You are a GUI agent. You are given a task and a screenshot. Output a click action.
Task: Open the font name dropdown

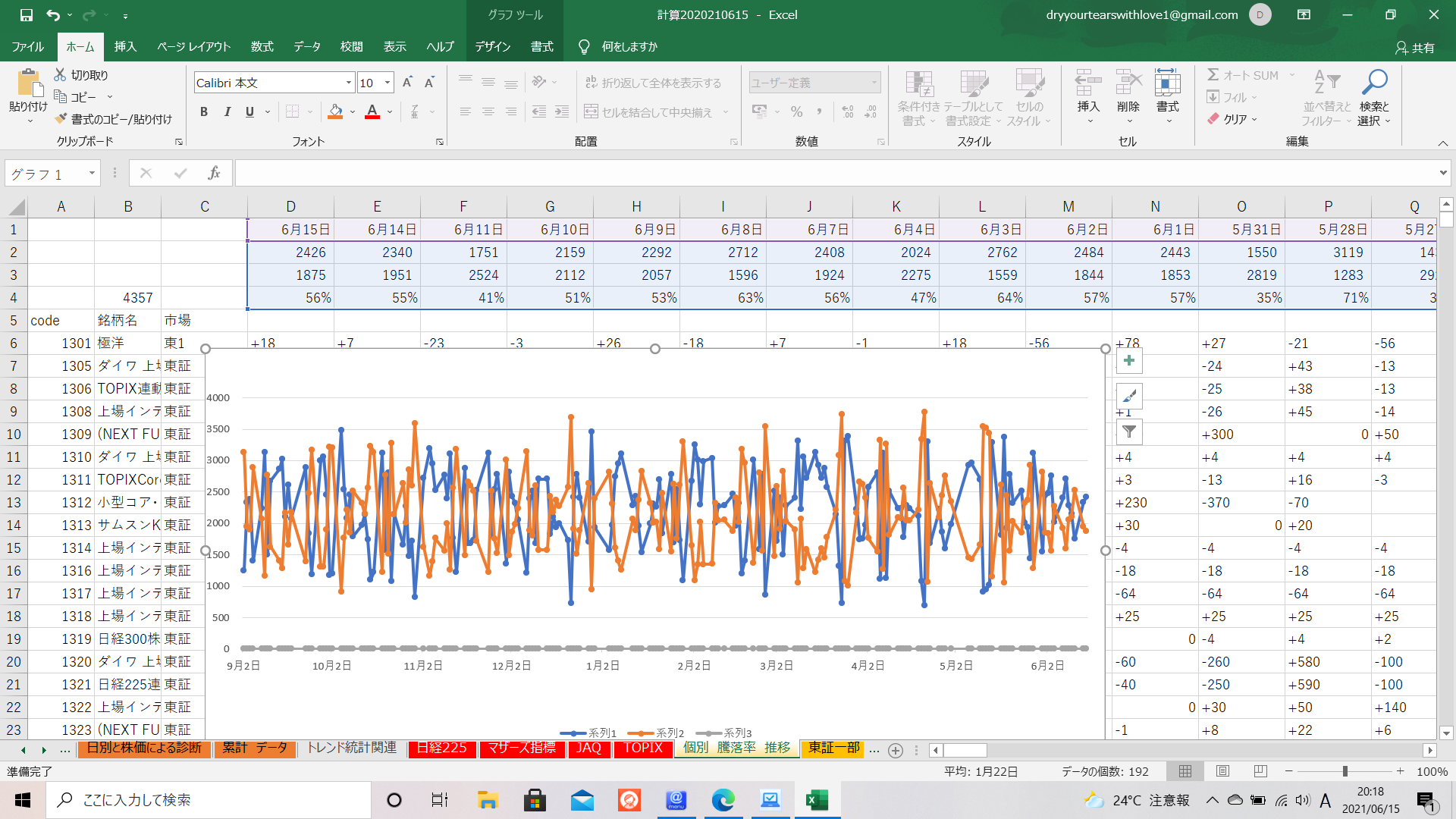[x=348, y=83]
